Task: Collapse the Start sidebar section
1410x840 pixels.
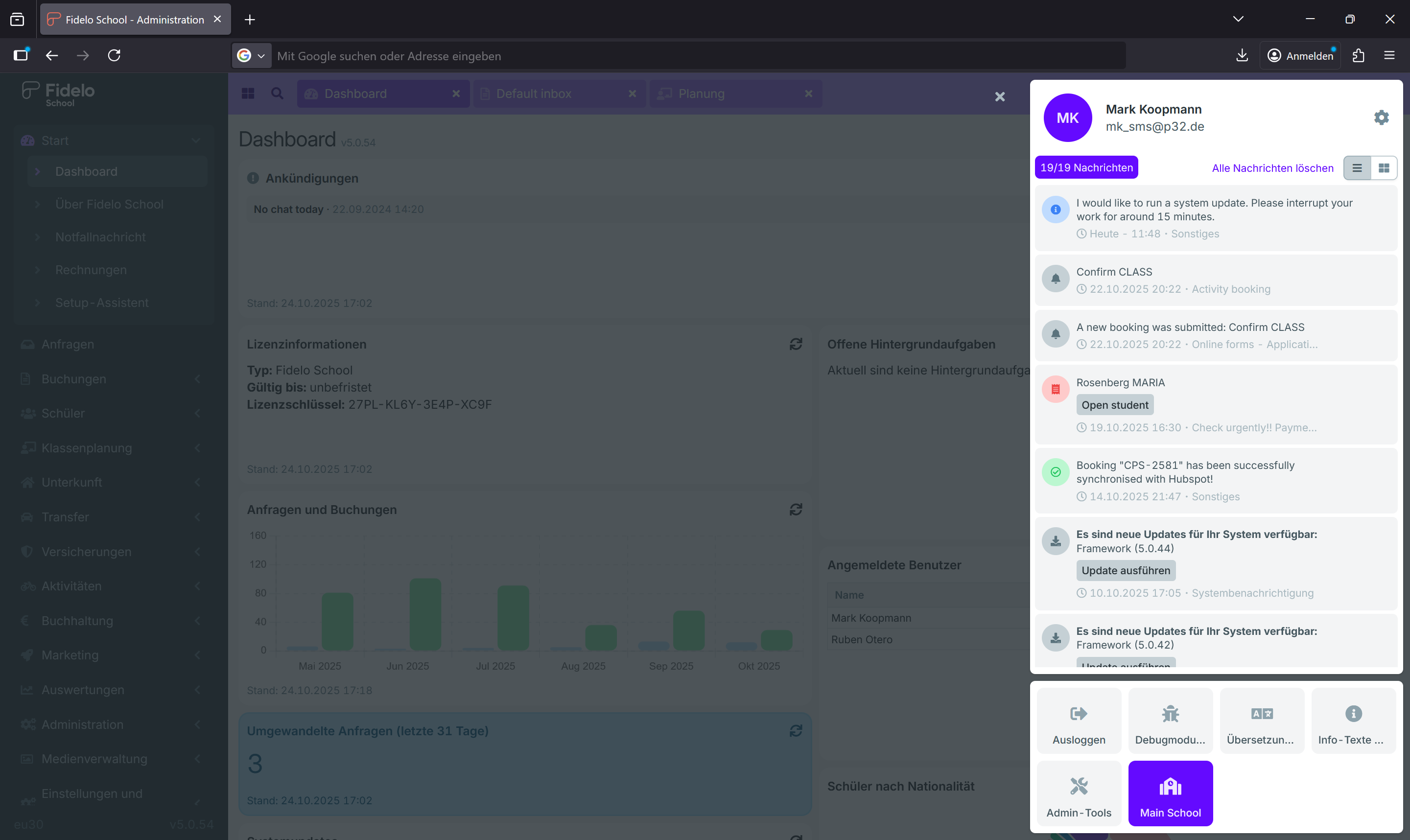Action: pos(113,140)
